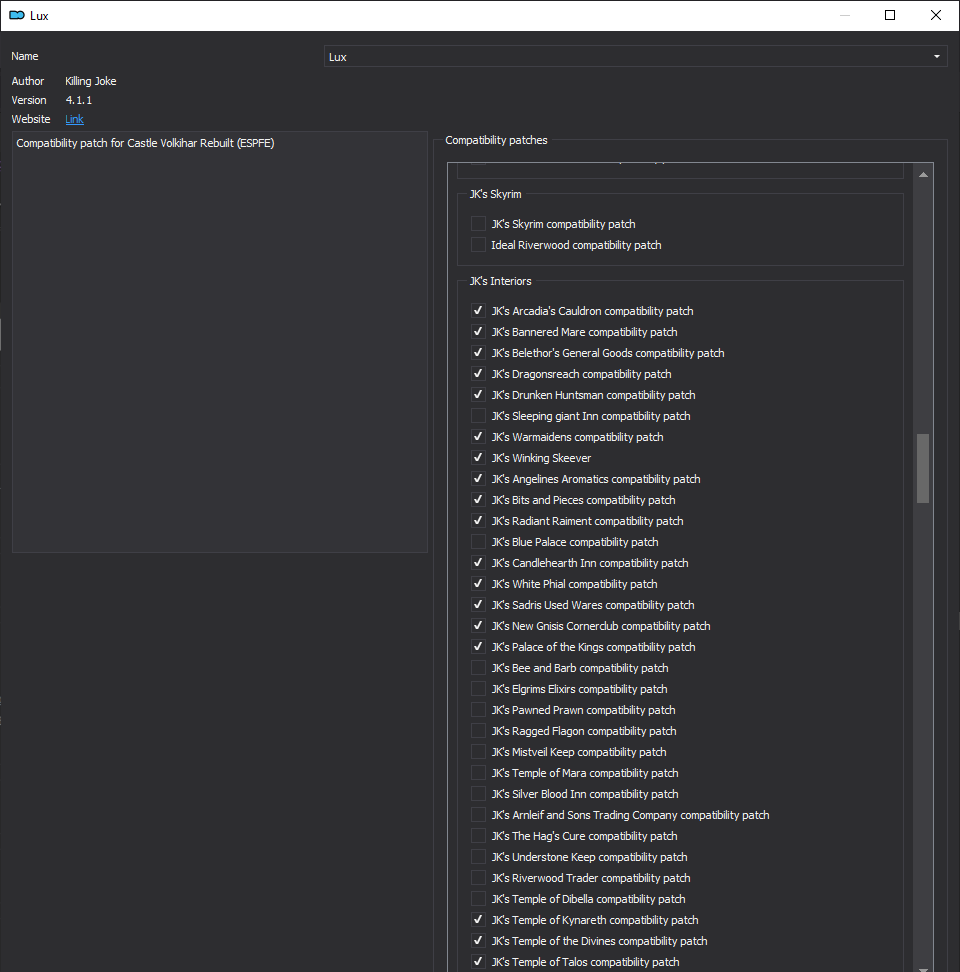Uncheck JK's Palace of the Kings patch
This screenshot has height=972, width=960.
478,648
